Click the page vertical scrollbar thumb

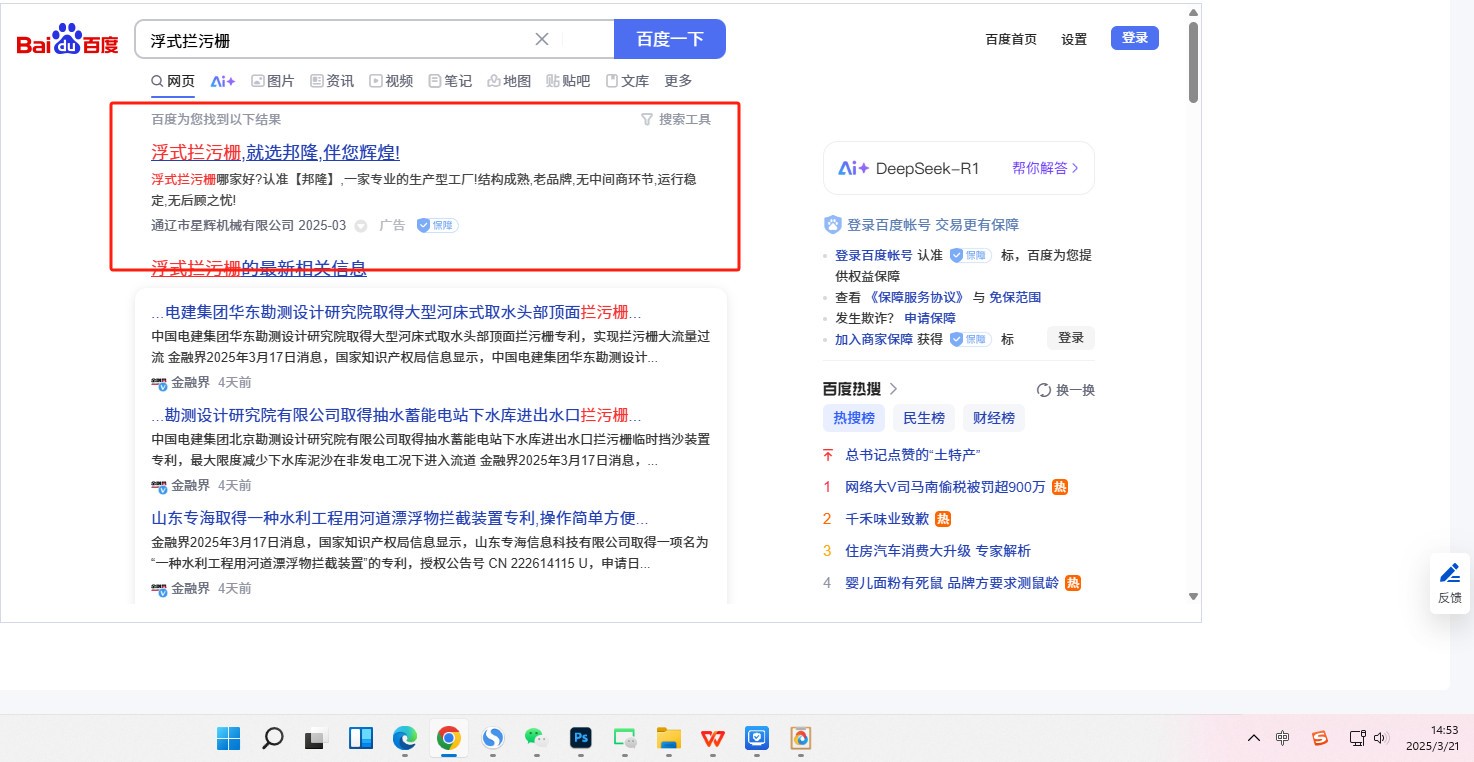(x=1193, y=62)
